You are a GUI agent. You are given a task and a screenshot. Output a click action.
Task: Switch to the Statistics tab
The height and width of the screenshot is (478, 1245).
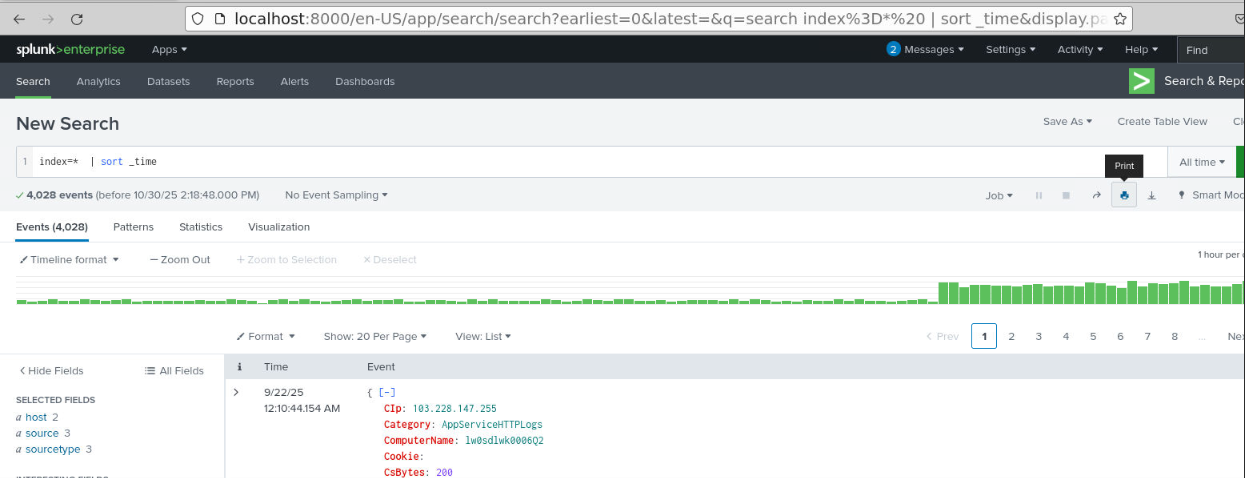click(200, 227)
